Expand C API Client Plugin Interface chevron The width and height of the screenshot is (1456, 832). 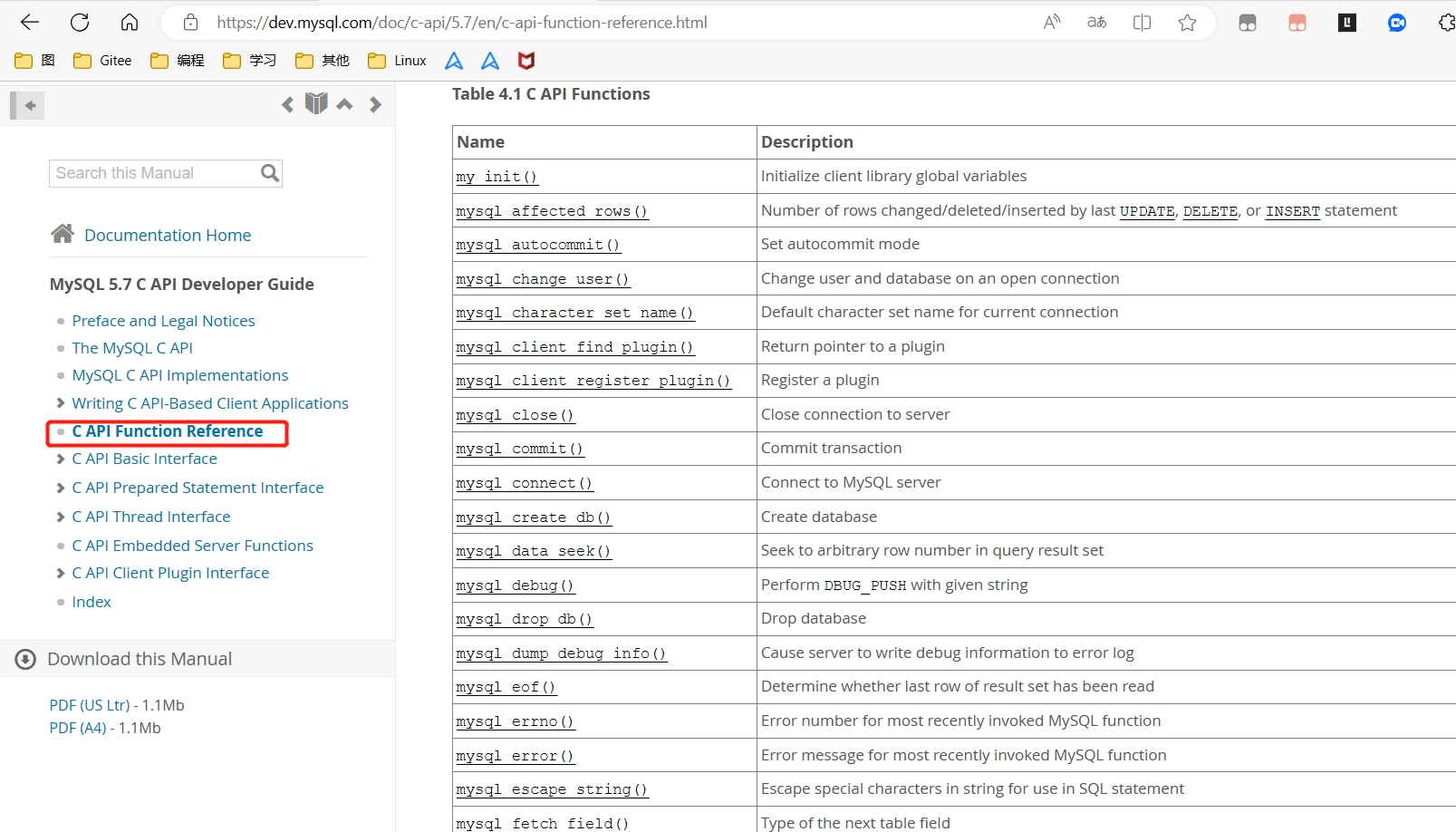click(x=61, y=574)
